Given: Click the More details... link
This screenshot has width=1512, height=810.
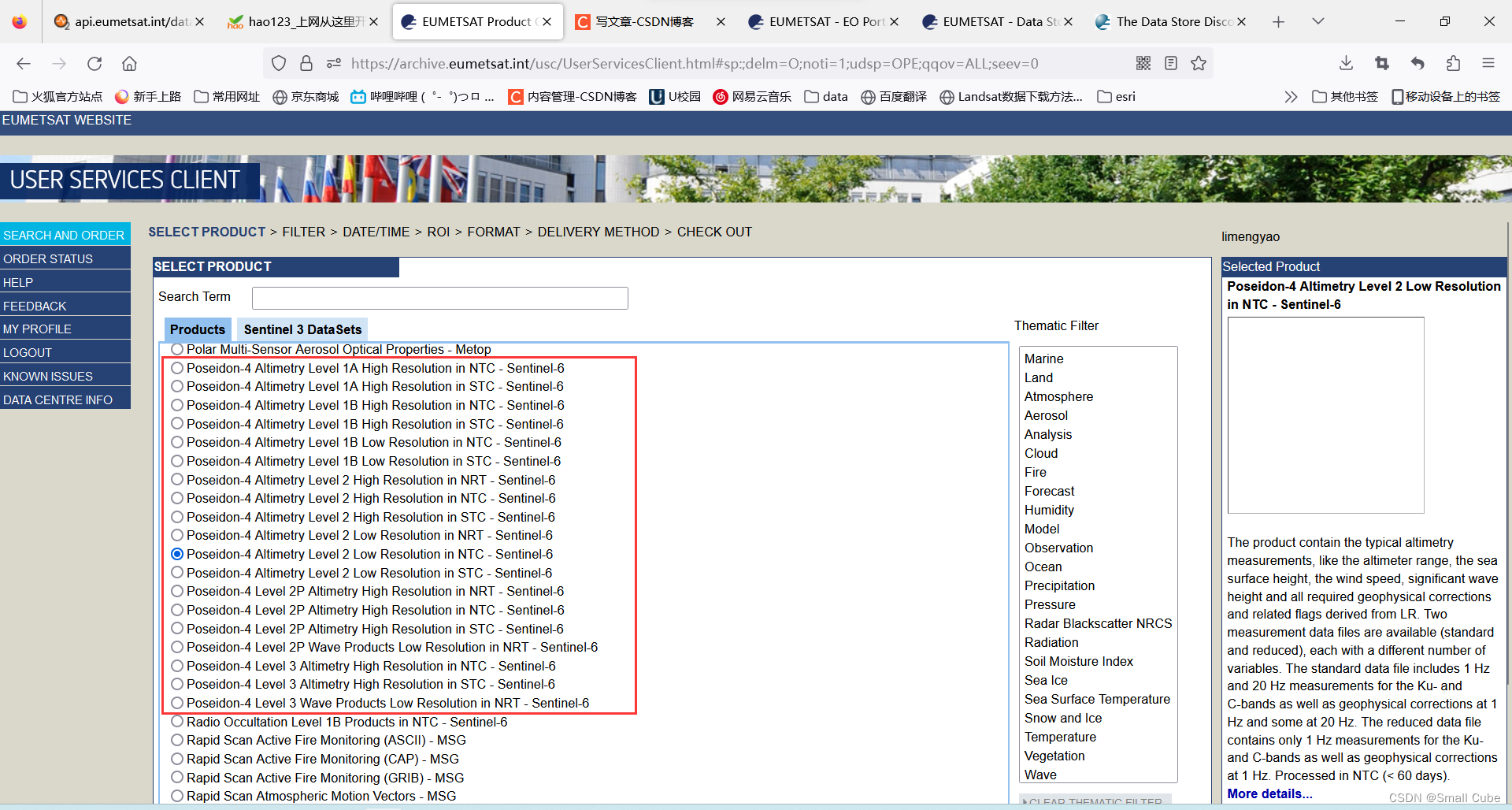Looking at the screenshot, I should 1269,793.
